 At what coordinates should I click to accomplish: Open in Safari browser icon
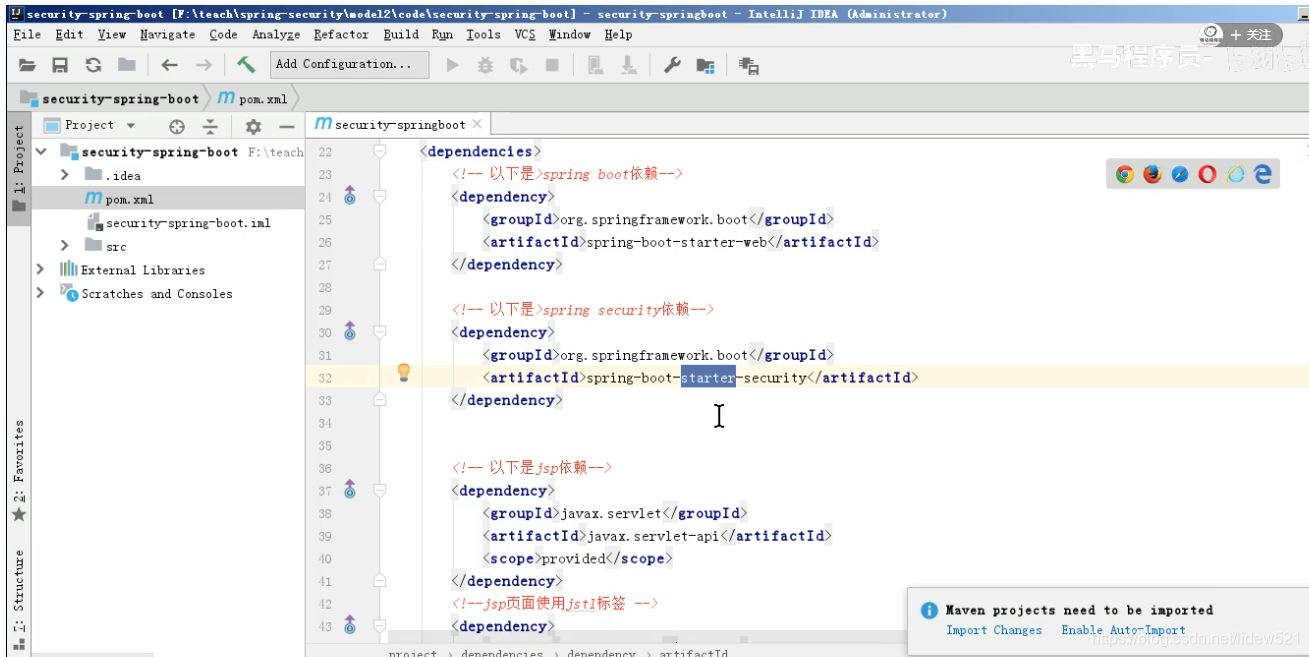(x=1180, y=174)
